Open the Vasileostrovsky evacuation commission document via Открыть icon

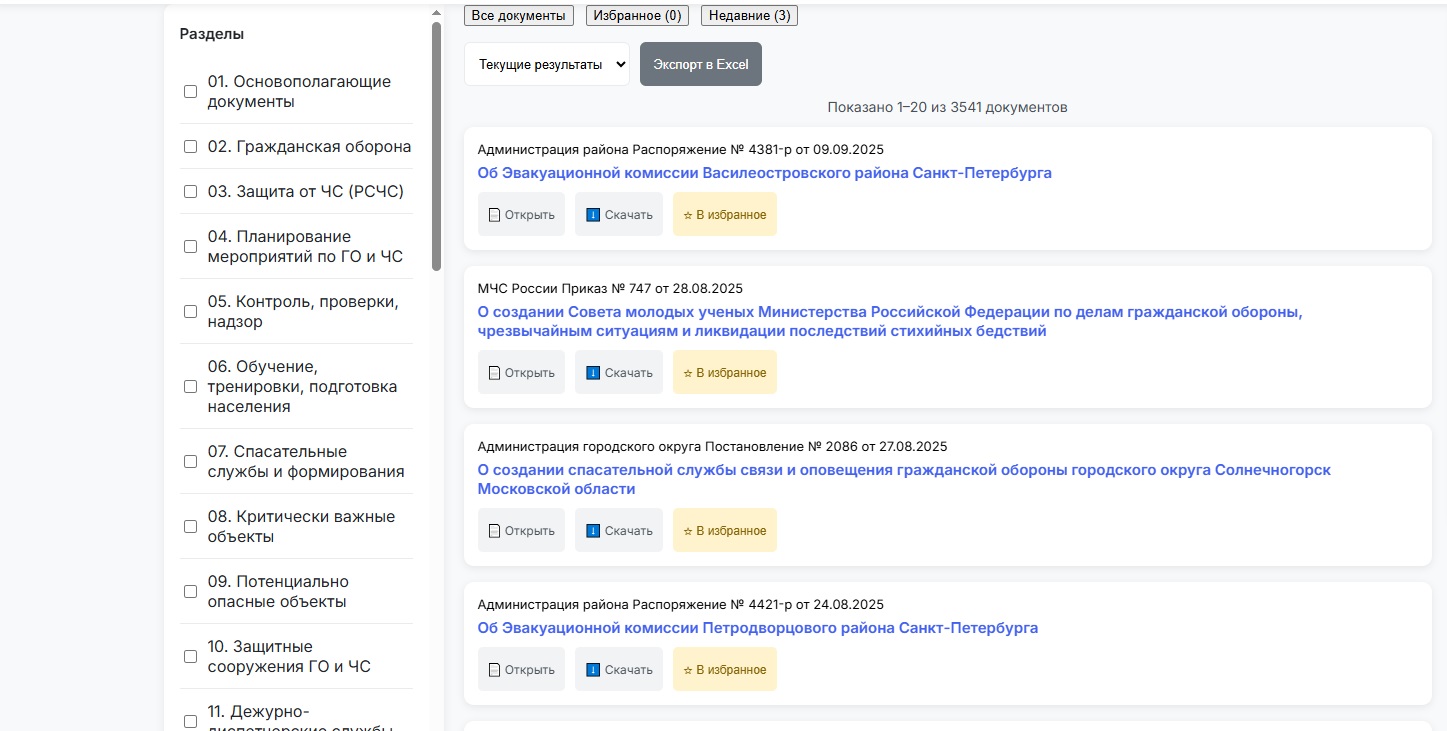pos(521,214)
